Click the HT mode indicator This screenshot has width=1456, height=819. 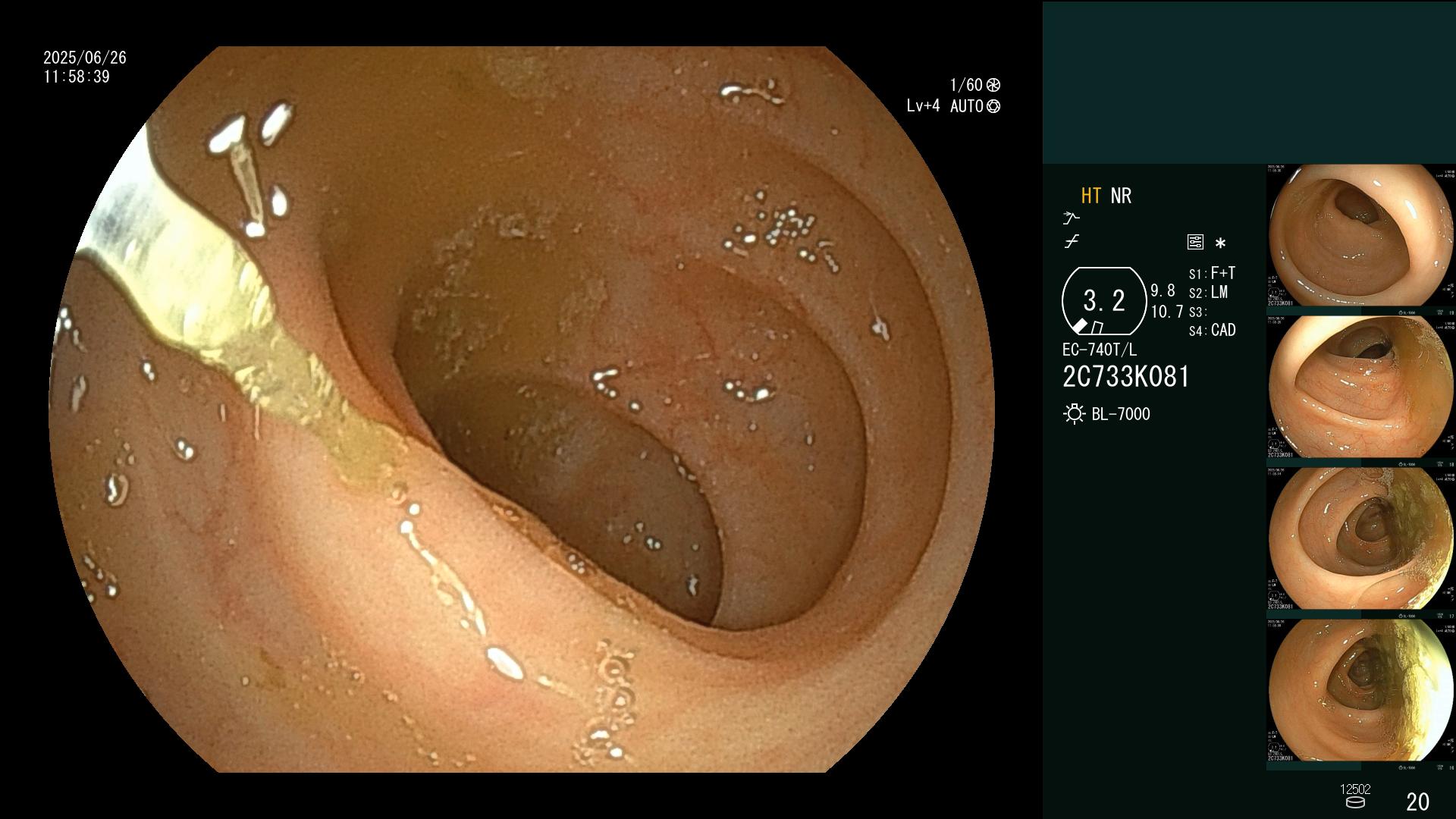tap(1090, 196)
